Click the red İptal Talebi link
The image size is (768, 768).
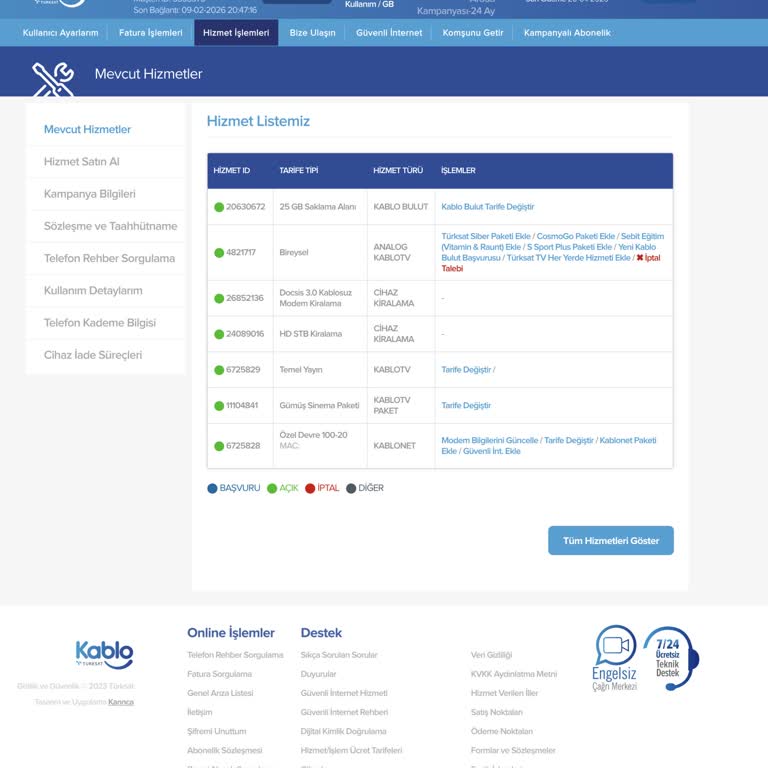tap(648, 258)
